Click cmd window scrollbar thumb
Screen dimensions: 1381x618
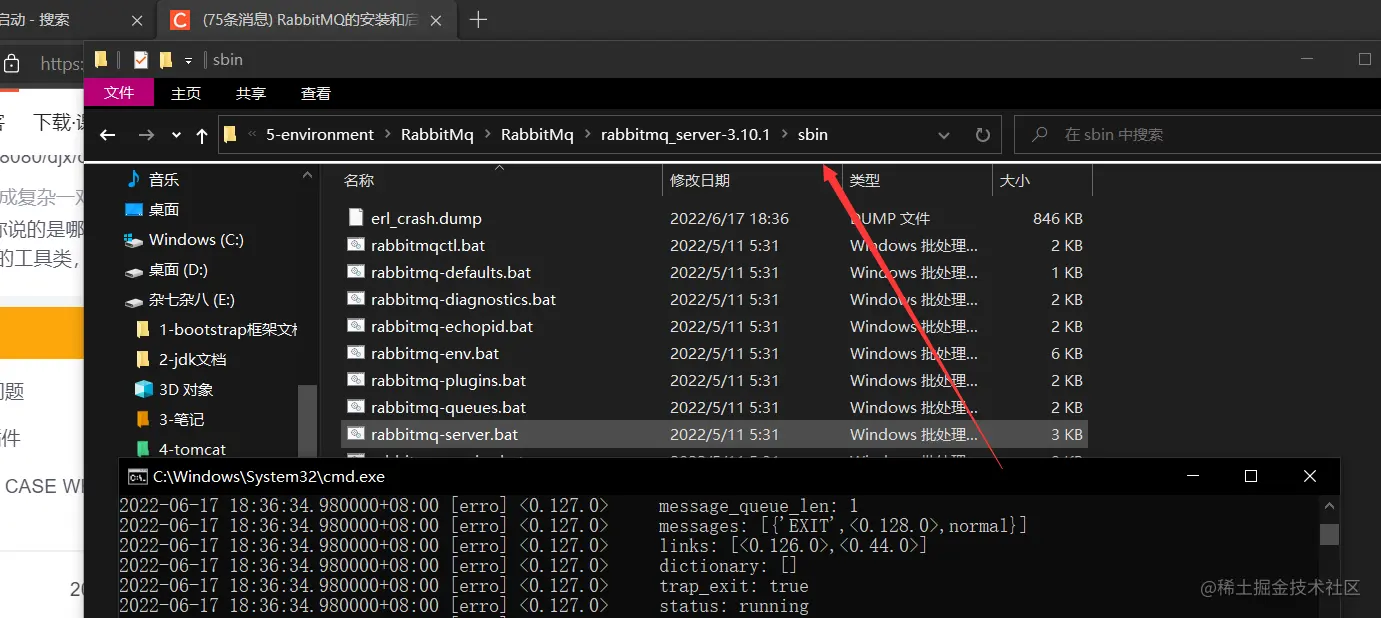pyautogui.click(x=1329, y=534)
